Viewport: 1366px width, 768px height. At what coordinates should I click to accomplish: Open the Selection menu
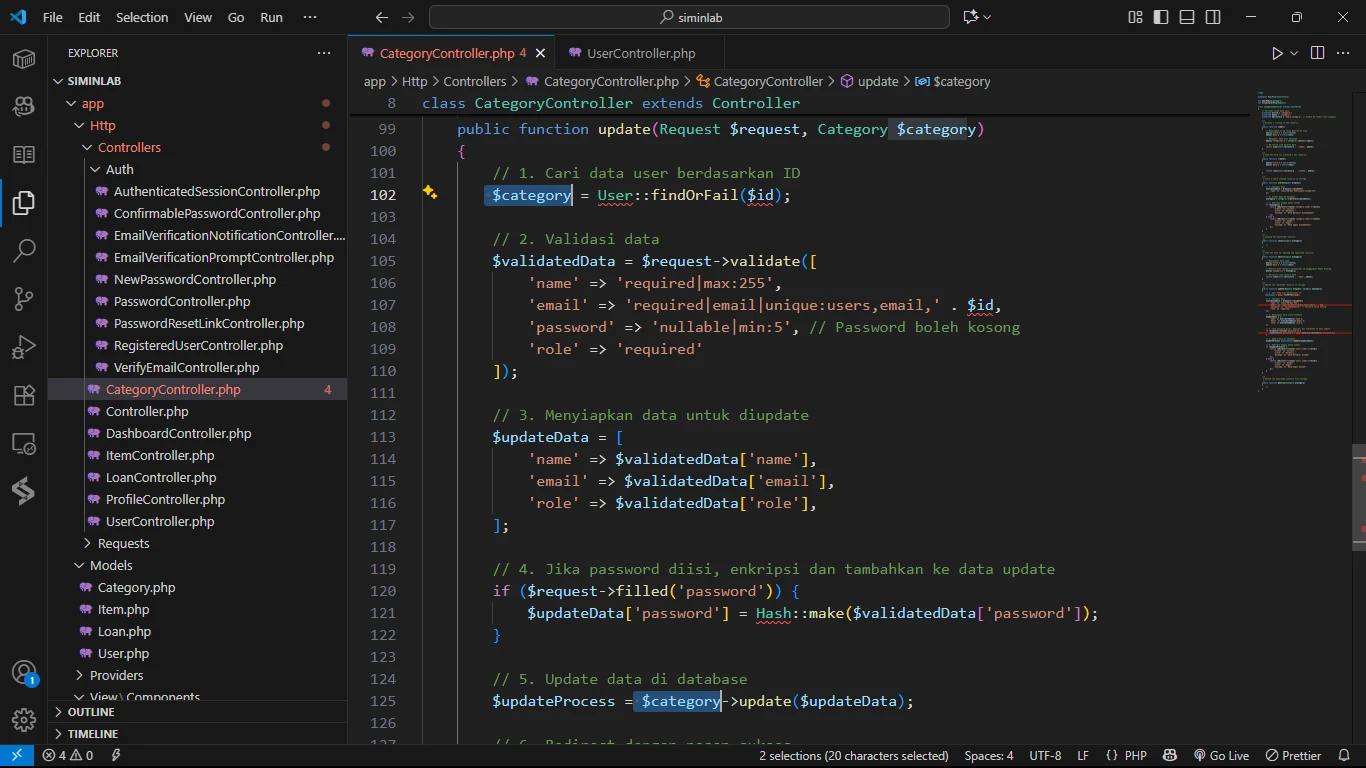coord(142,17)
